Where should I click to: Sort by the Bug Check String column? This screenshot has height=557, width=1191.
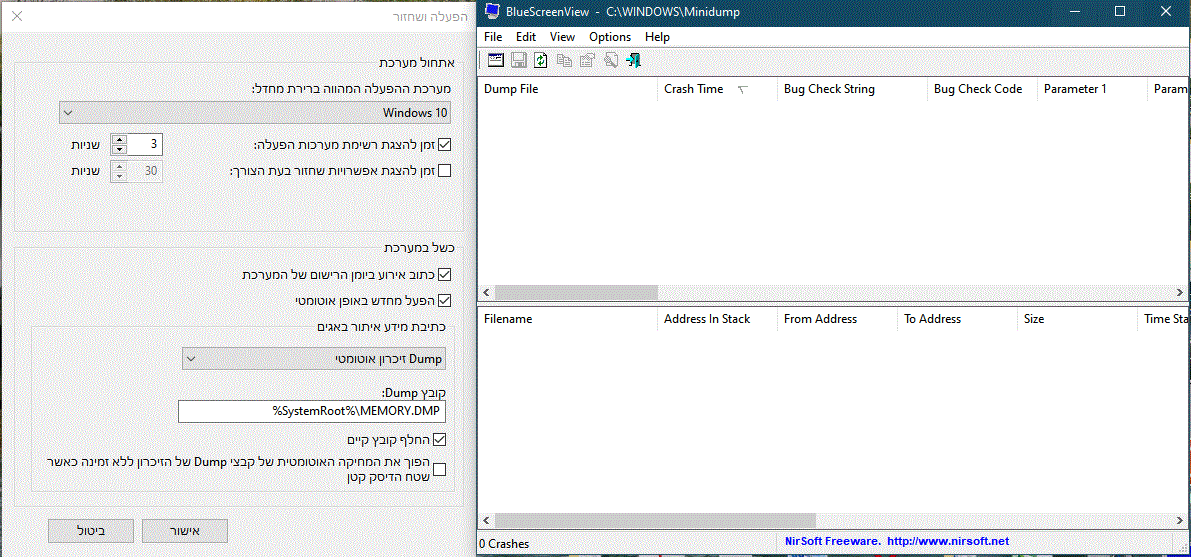click(853, 89)
